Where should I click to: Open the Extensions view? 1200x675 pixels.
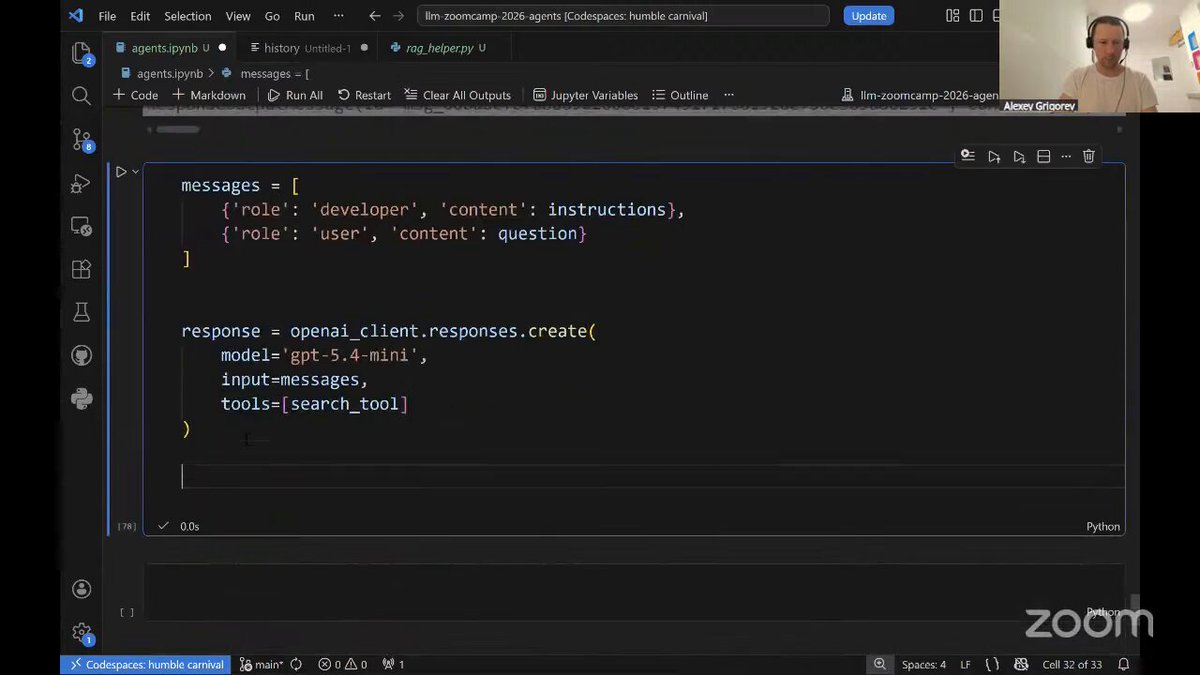pos(81,270)
